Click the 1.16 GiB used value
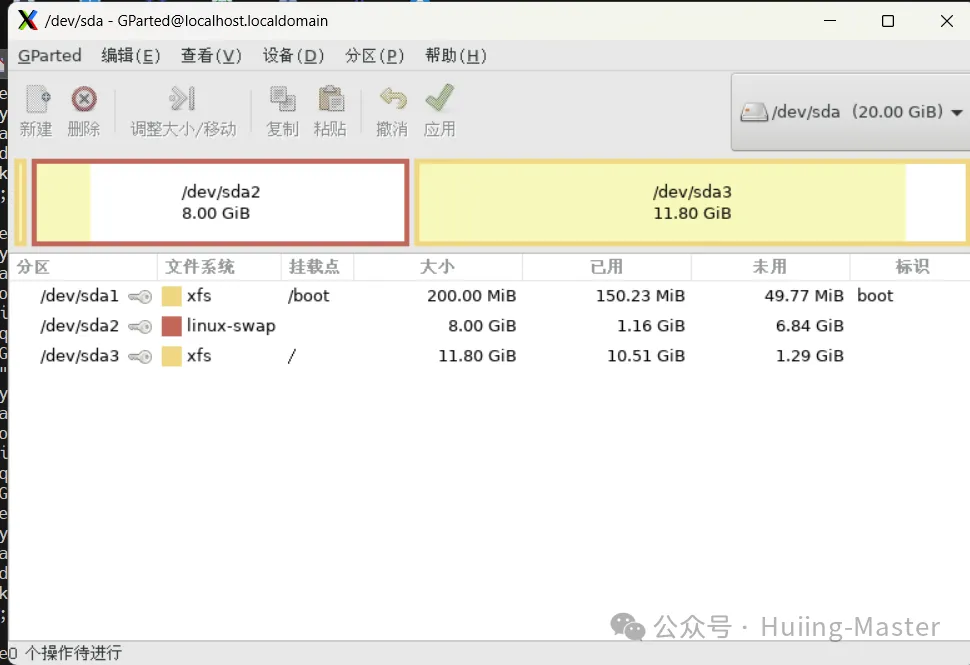Screen dimensions: 970x665 pos(651,326)
